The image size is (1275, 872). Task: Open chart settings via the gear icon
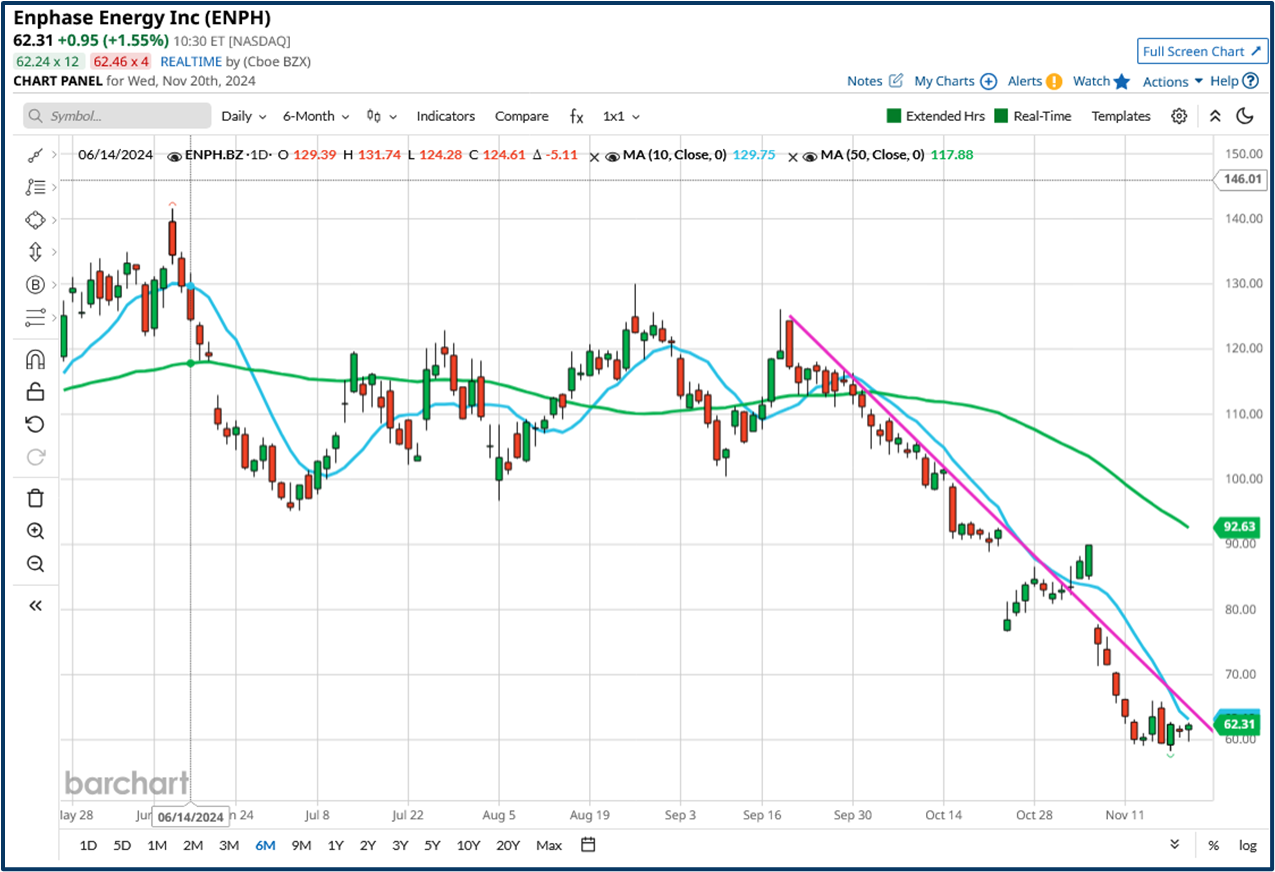point(1179,116)
